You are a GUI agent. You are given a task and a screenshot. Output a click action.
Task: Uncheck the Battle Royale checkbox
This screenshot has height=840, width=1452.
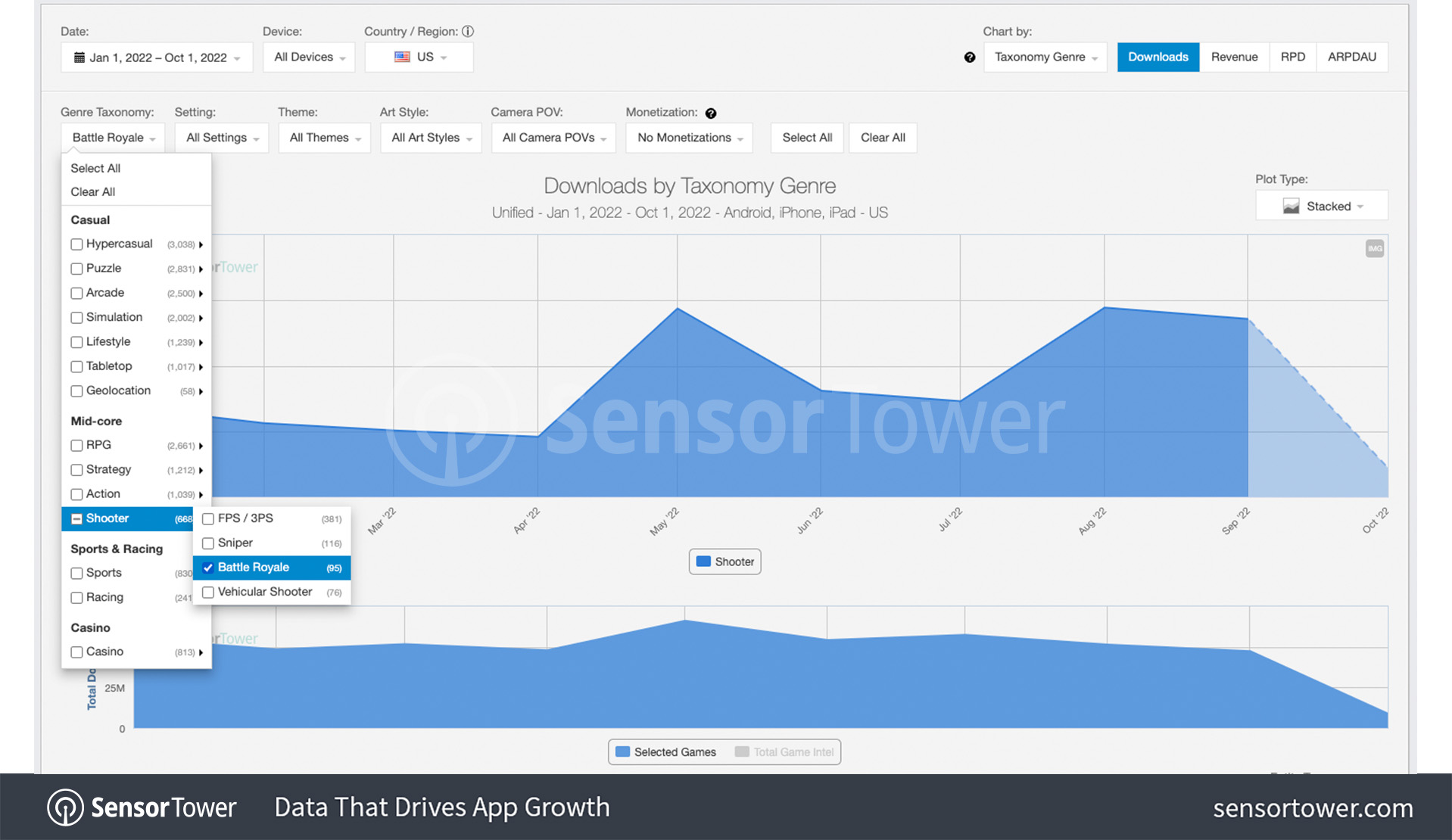click(x=208, y=568)
